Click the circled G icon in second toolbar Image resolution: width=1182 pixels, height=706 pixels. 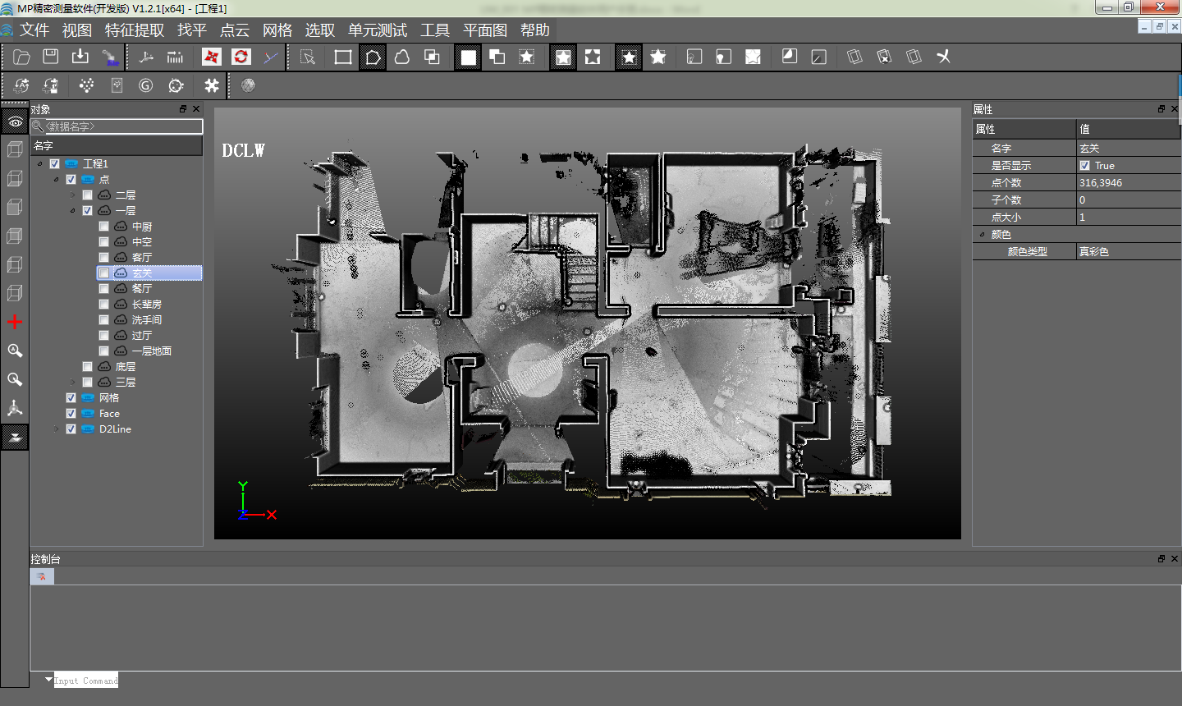coord(146,86)
